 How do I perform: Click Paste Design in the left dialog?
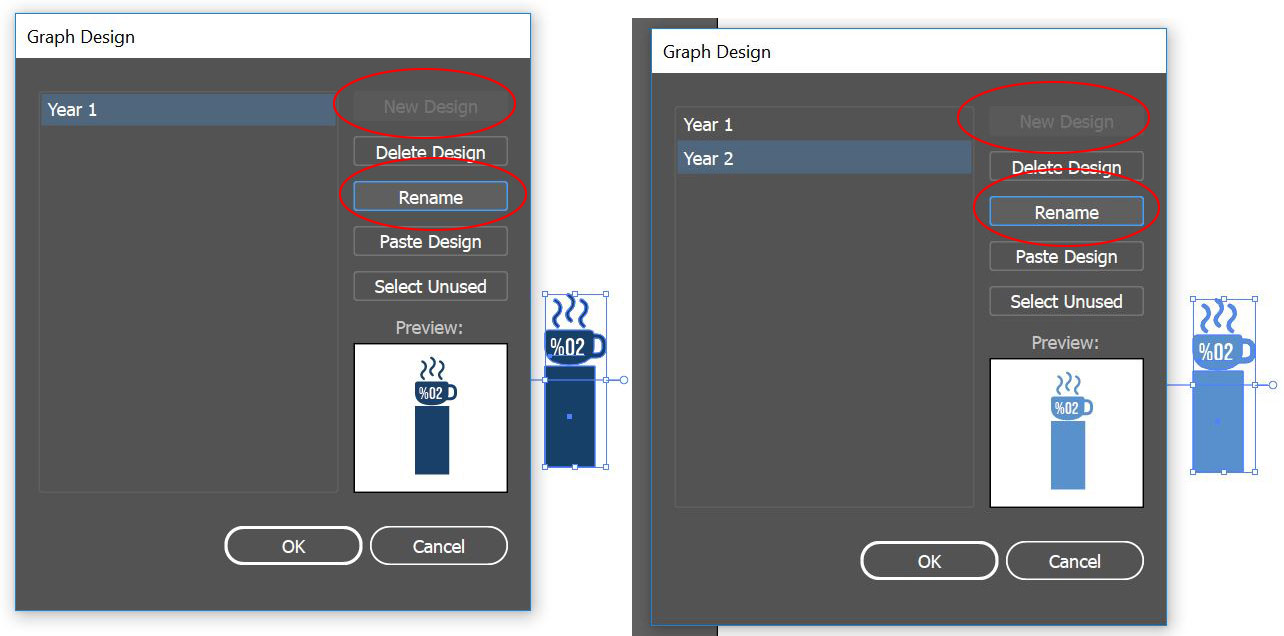430,242
